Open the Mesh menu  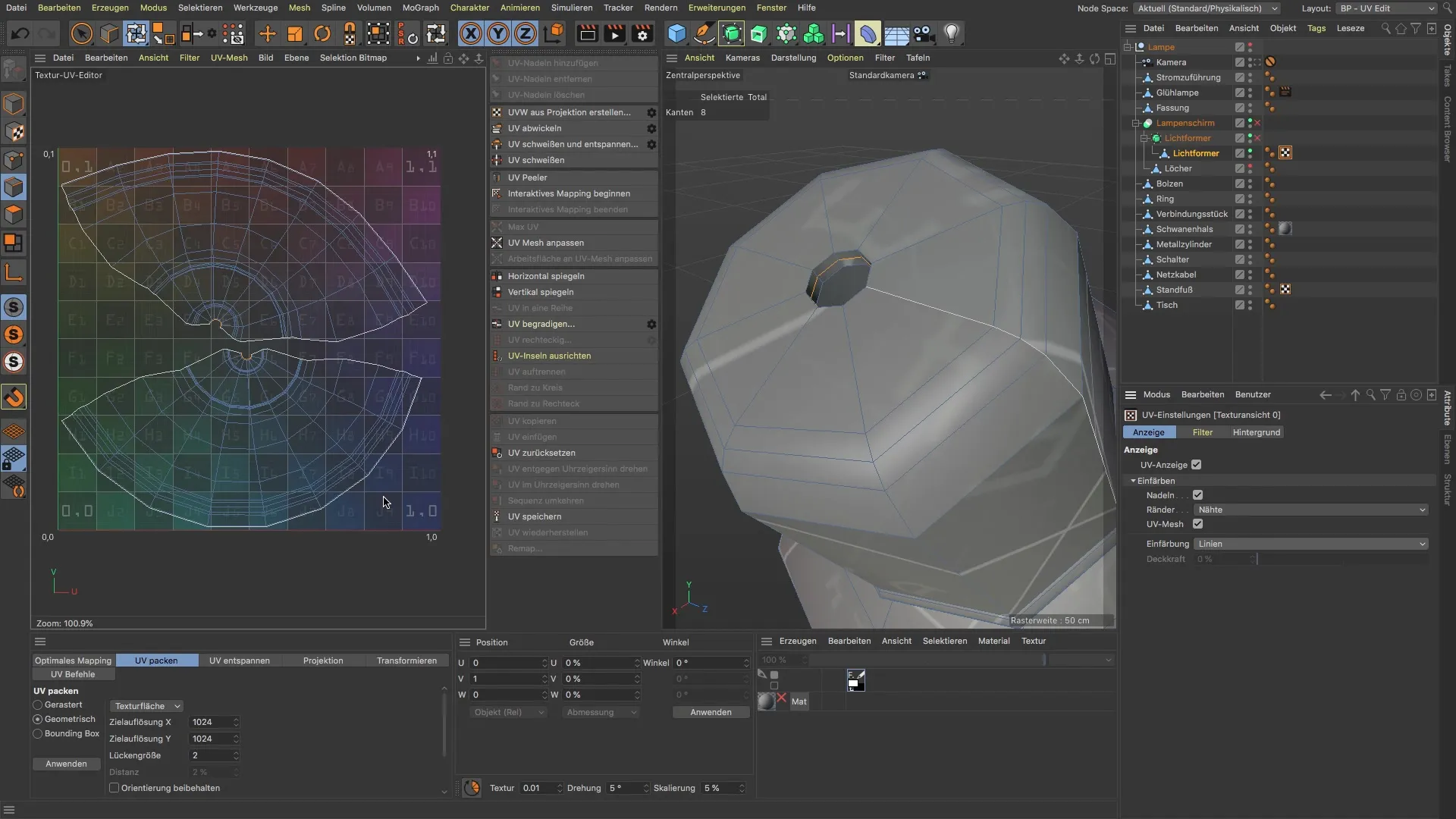(299, 8)
